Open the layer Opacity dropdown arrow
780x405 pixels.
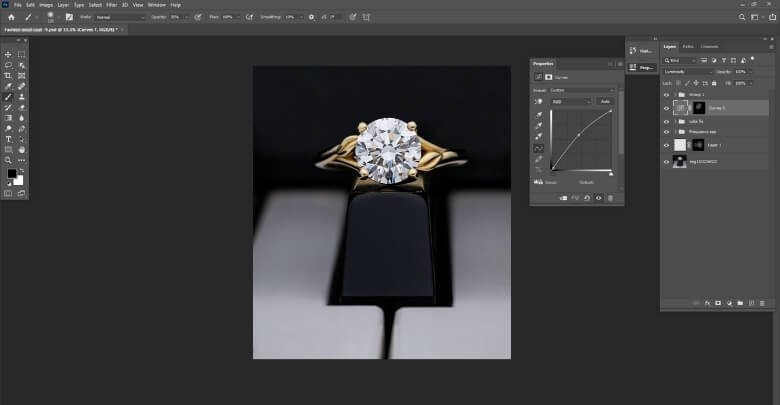tap(751, 72)
